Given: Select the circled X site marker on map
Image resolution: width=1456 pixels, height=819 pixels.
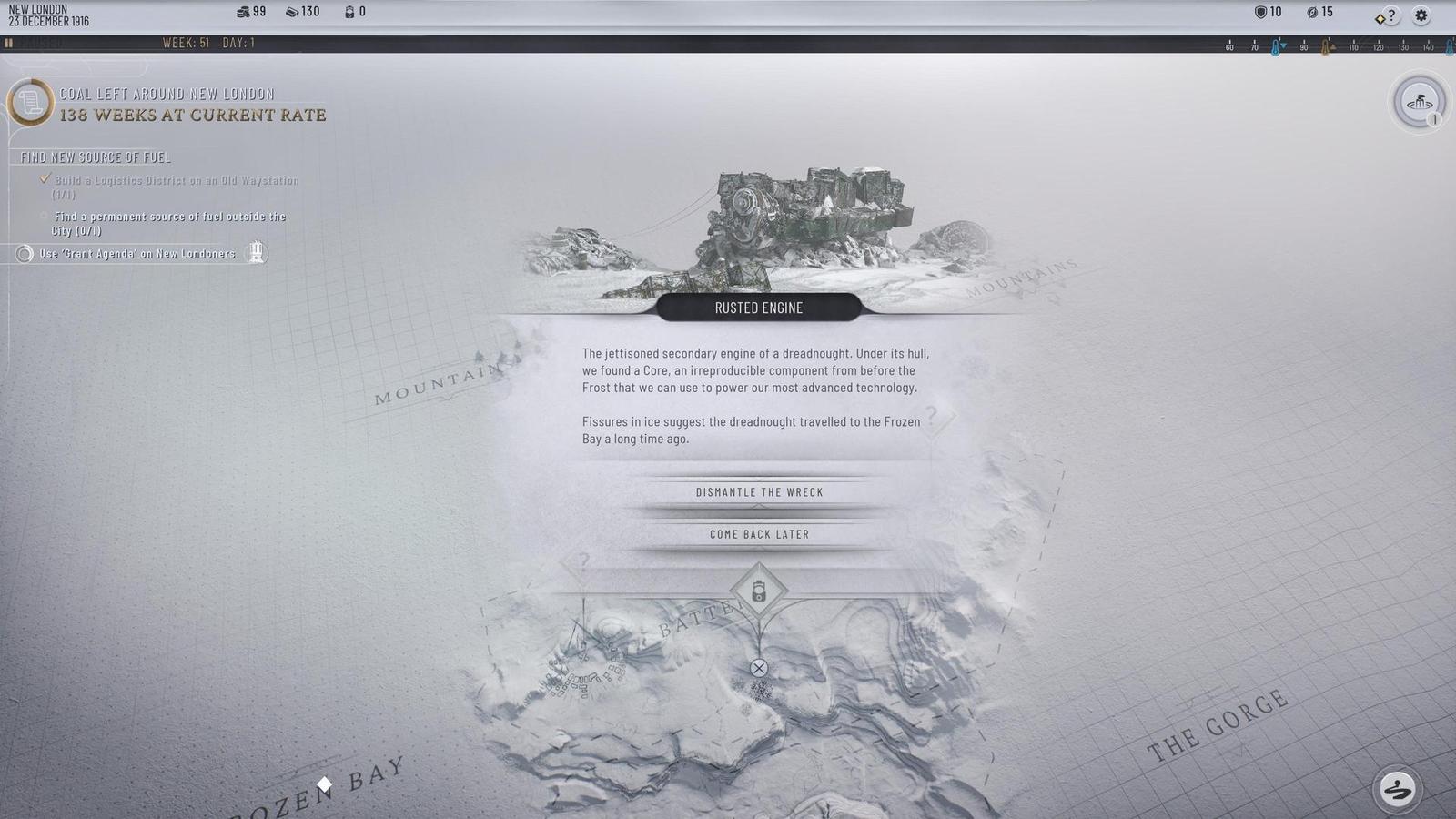Looking at the screenshot, I should (x=759, y=668).
